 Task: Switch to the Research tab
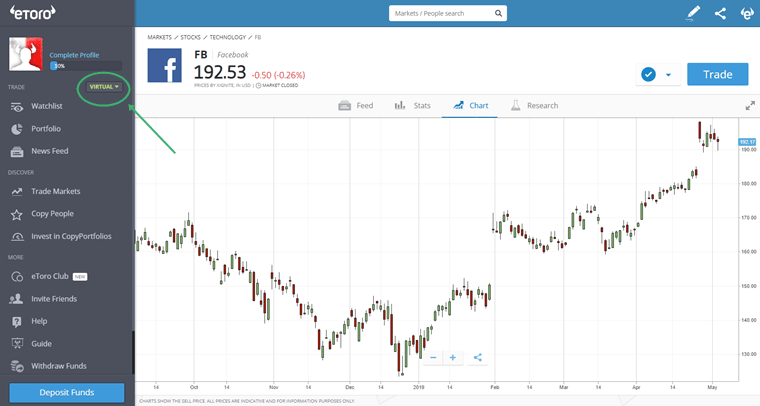click(534, 106)
